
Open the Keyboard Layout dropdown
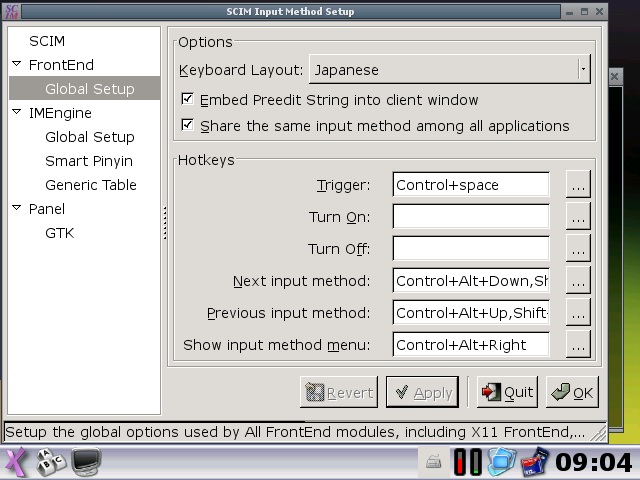click(449, 70)
